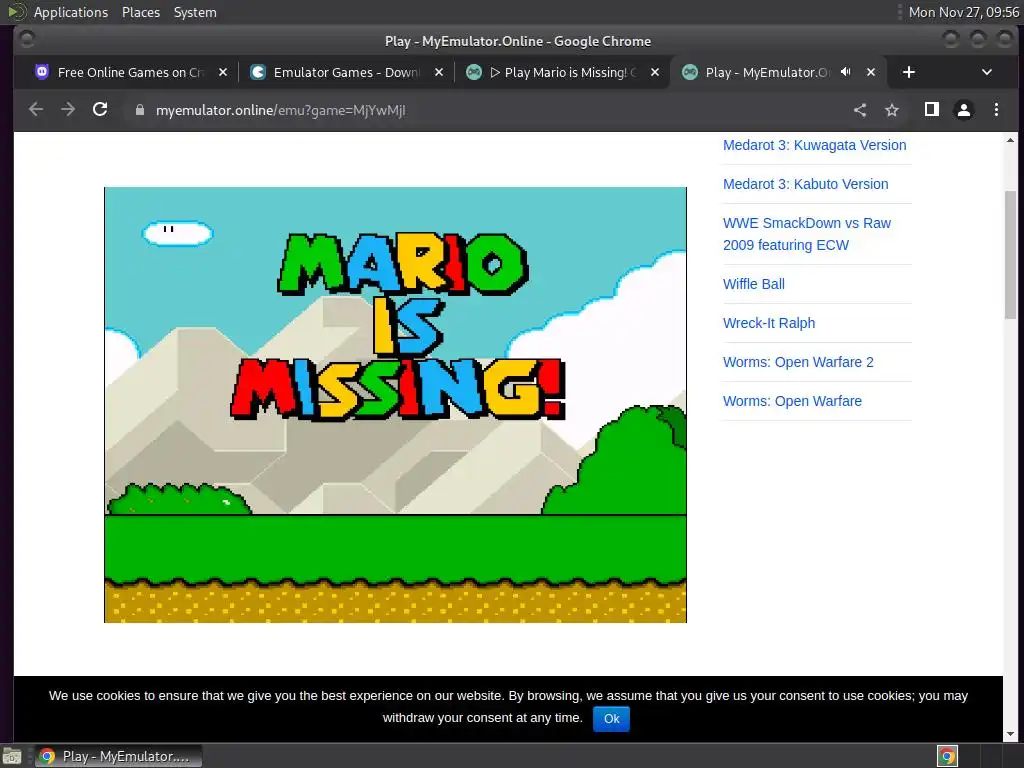The image size is (1024, 768).
Task: Select the Play - MyEmulator.Online tab
Action: (x=767, y=72)
